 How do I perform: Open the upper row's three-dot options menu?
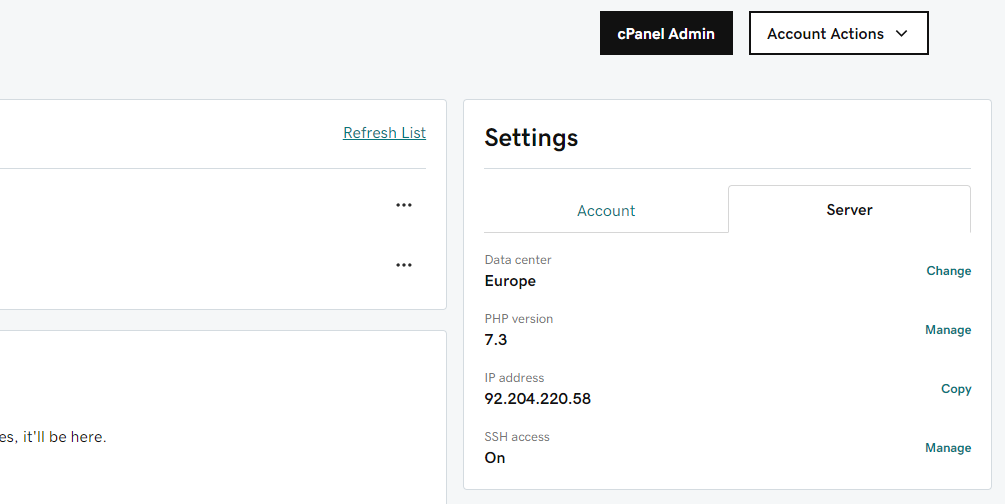(404, 205)
